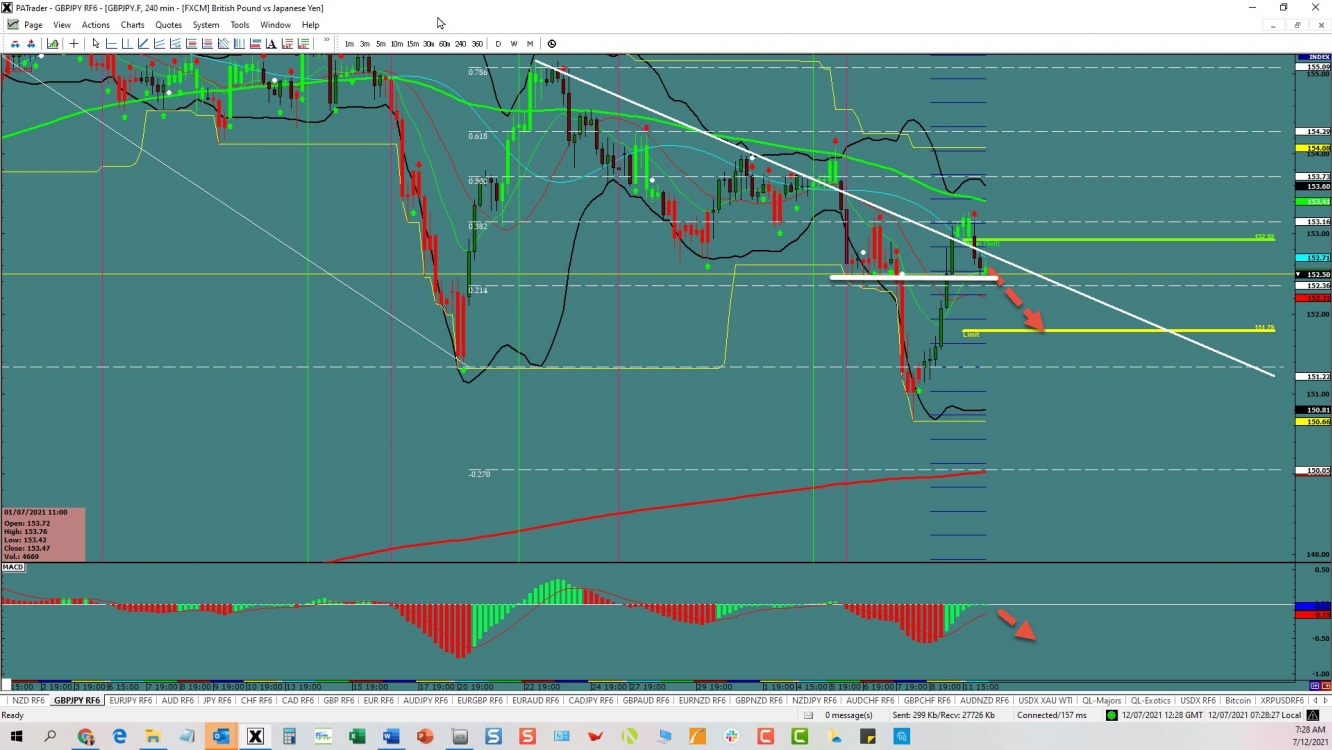Switch to the CHF RF6 tab
The image size is (1332, 750).
[256, 701]
